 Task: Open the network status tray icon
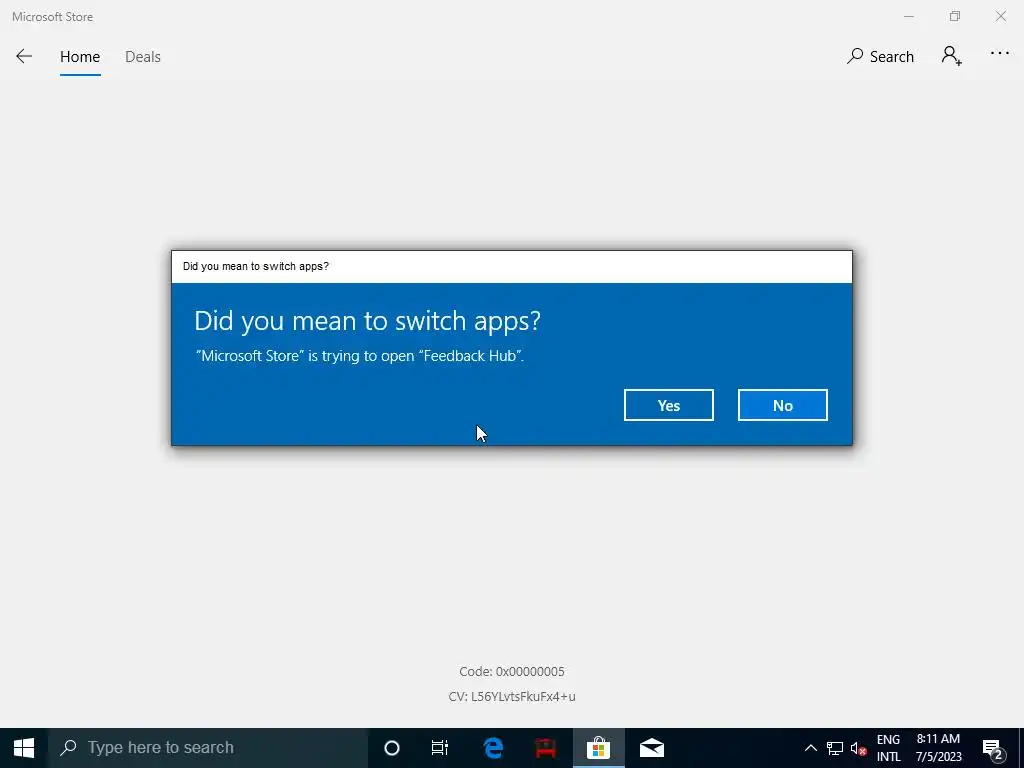[835, 748]
